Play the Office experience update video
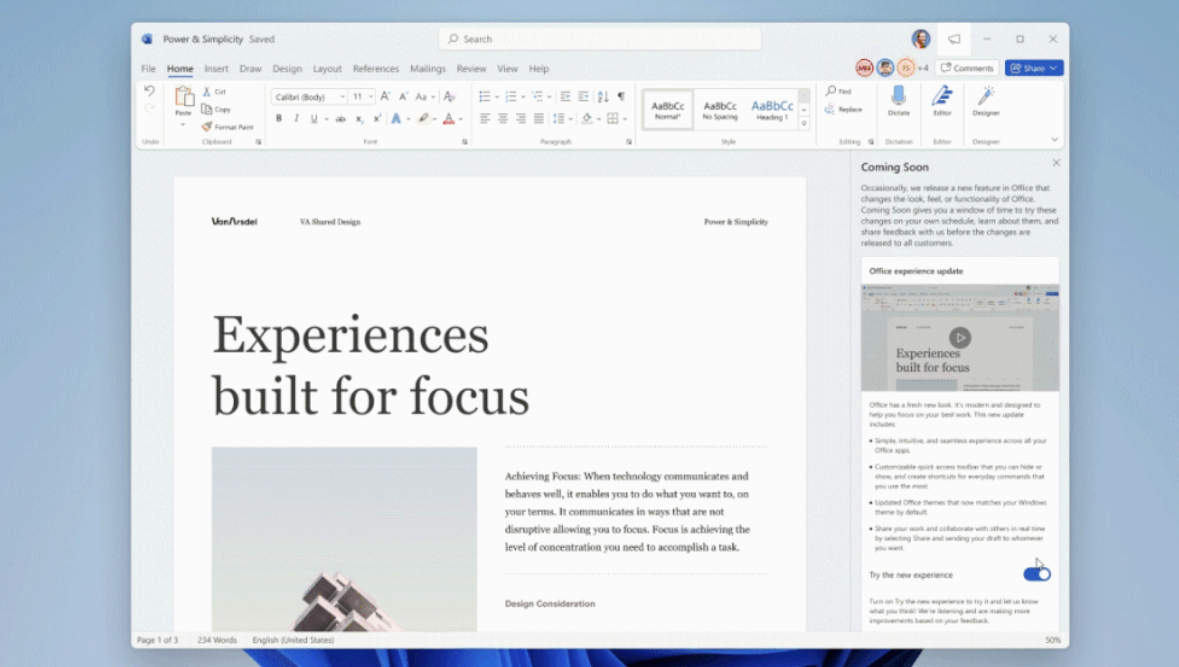Viewport: 1179px width, 667px height. click(x=959, y=337)
